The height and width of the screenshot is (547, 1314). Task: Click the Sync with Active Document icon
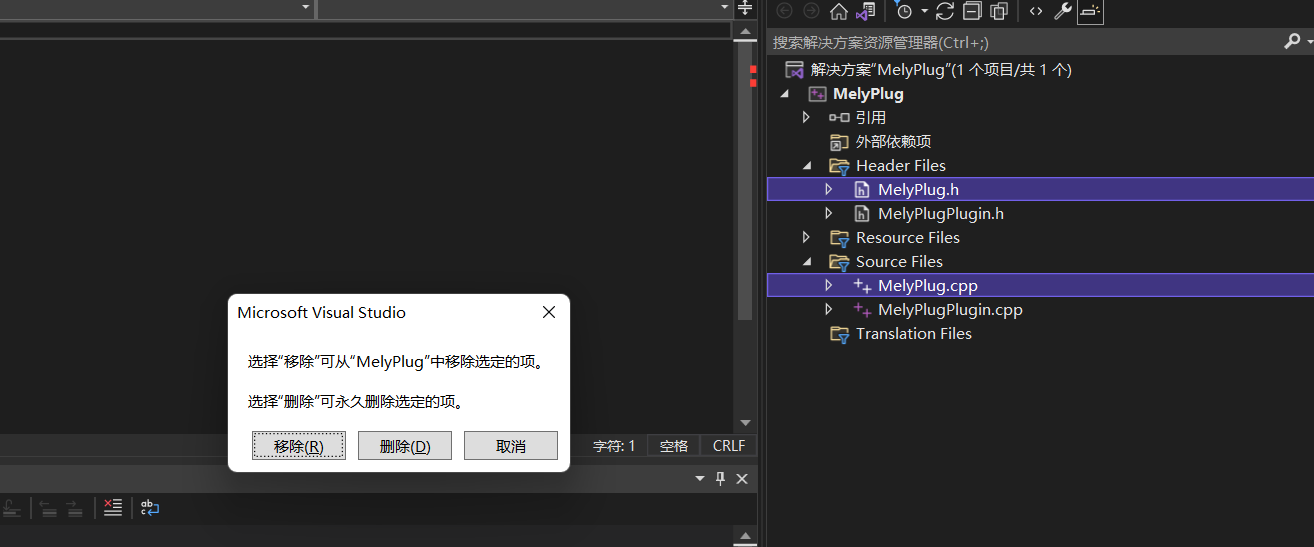pos(946,11)
